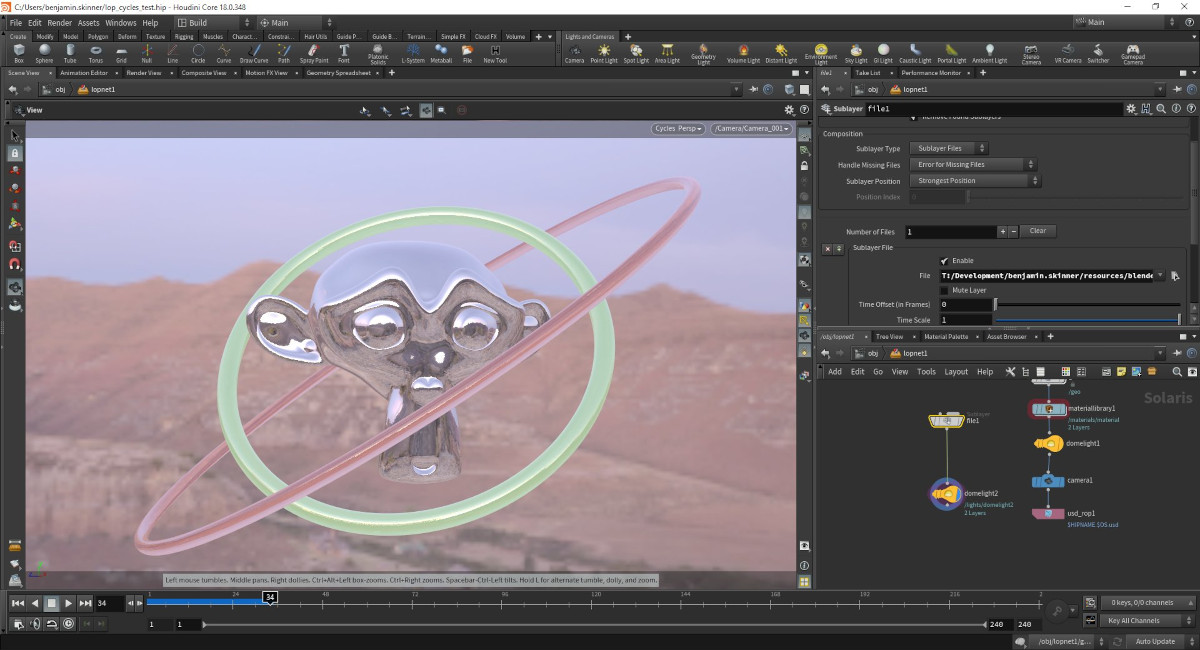Add an Environment Light
This screenshot has height=650, width=1200.
[821, 53]
